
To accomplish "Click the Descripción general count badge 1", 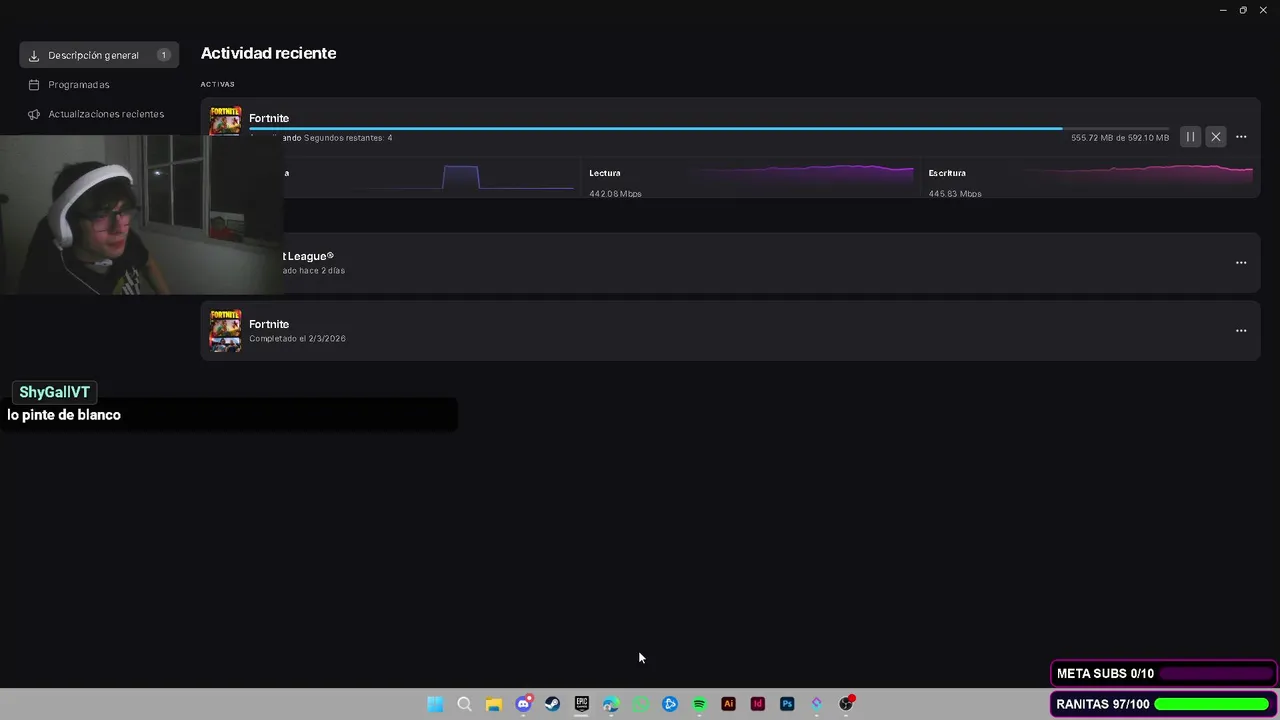I will tap(163, 55).
